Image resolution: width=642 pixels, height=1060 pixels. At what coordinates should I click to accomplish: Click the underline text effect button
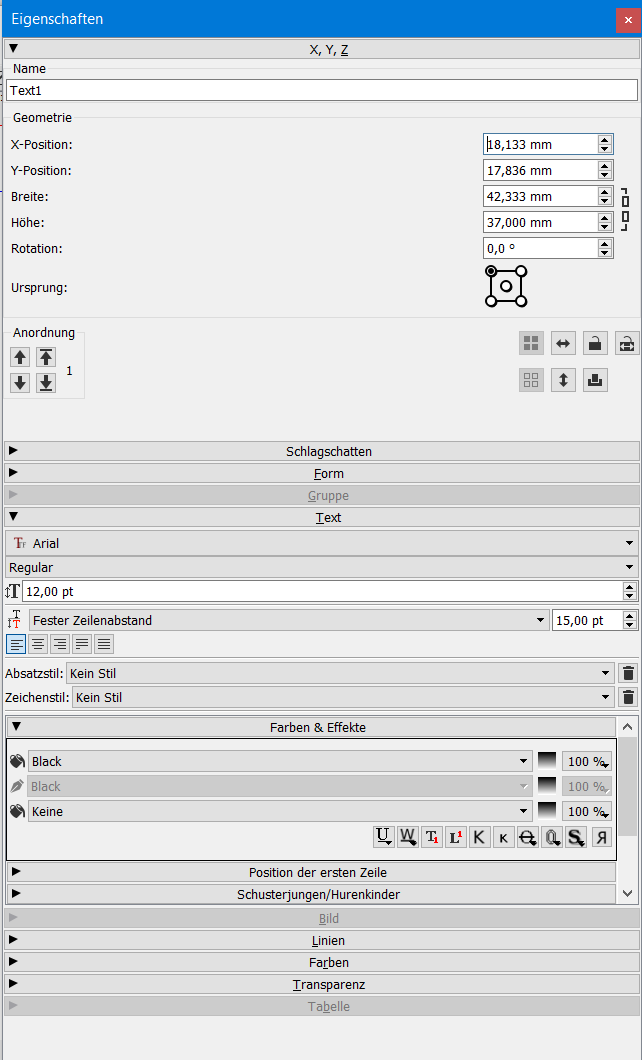(x=383, y=837)
